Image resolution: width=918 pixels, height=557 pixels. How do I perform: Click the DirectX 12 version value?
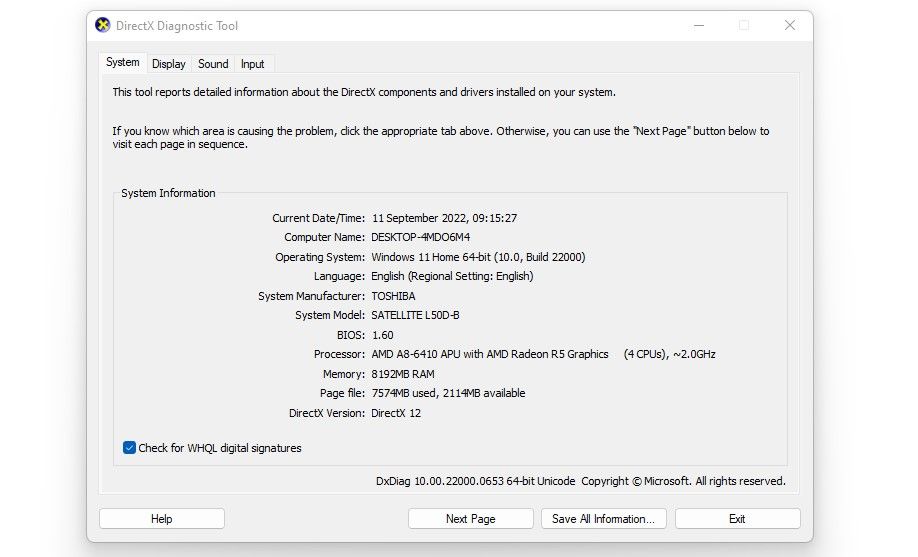click(396, 413)
